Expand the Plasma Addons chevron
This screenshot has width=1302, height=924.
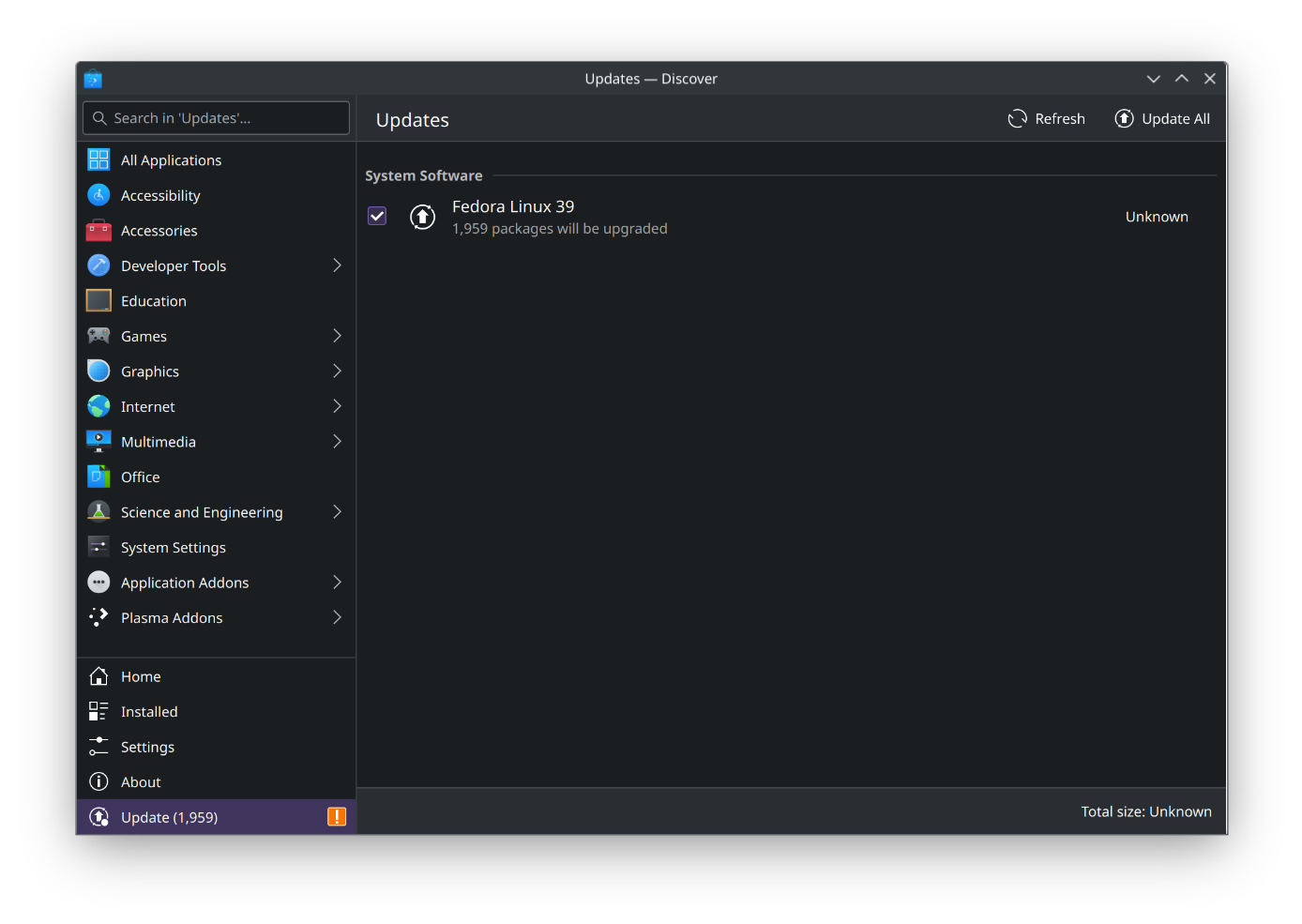coord(337,617)
